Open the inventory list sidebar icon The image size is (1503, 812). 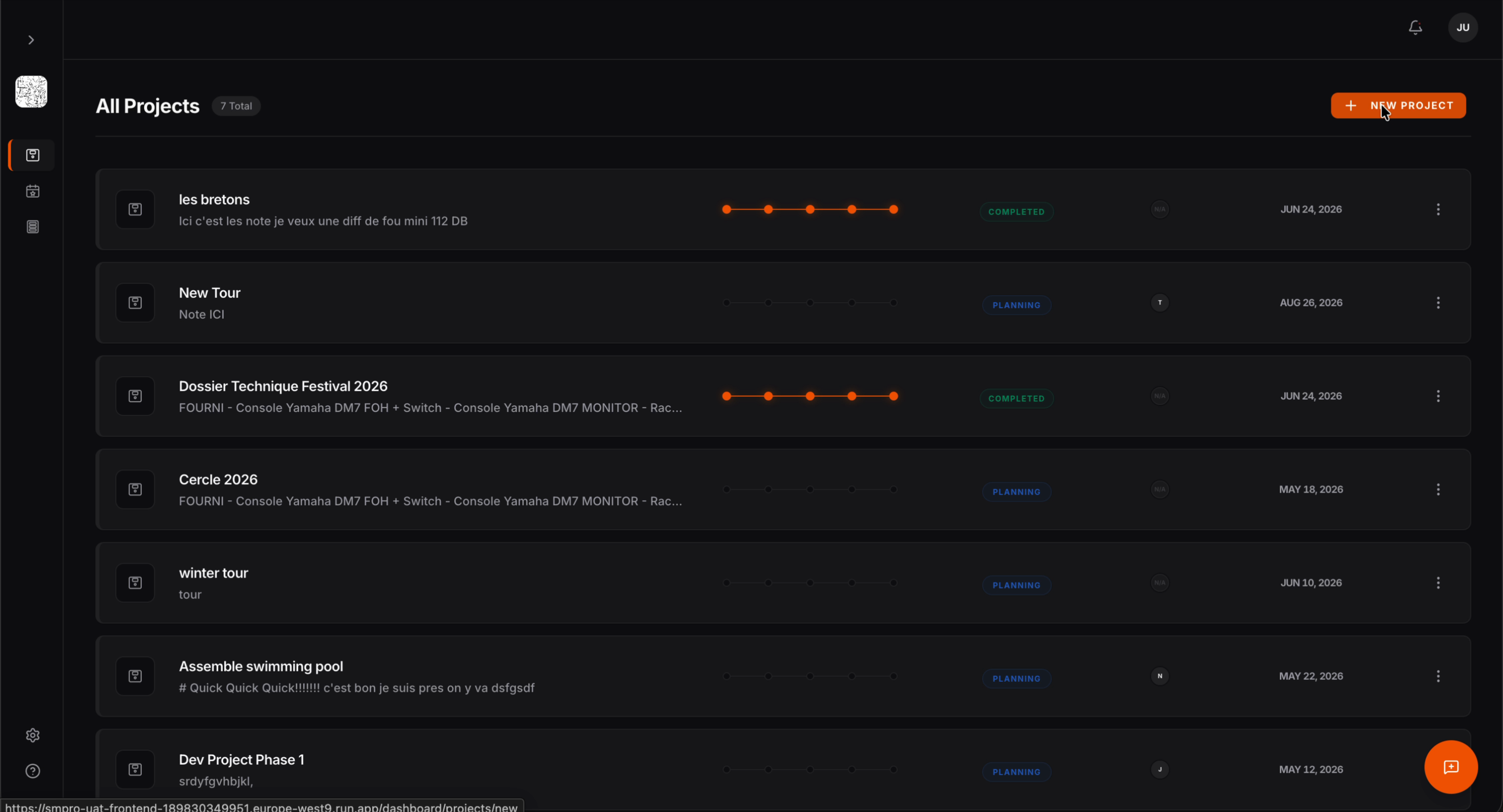33,227
